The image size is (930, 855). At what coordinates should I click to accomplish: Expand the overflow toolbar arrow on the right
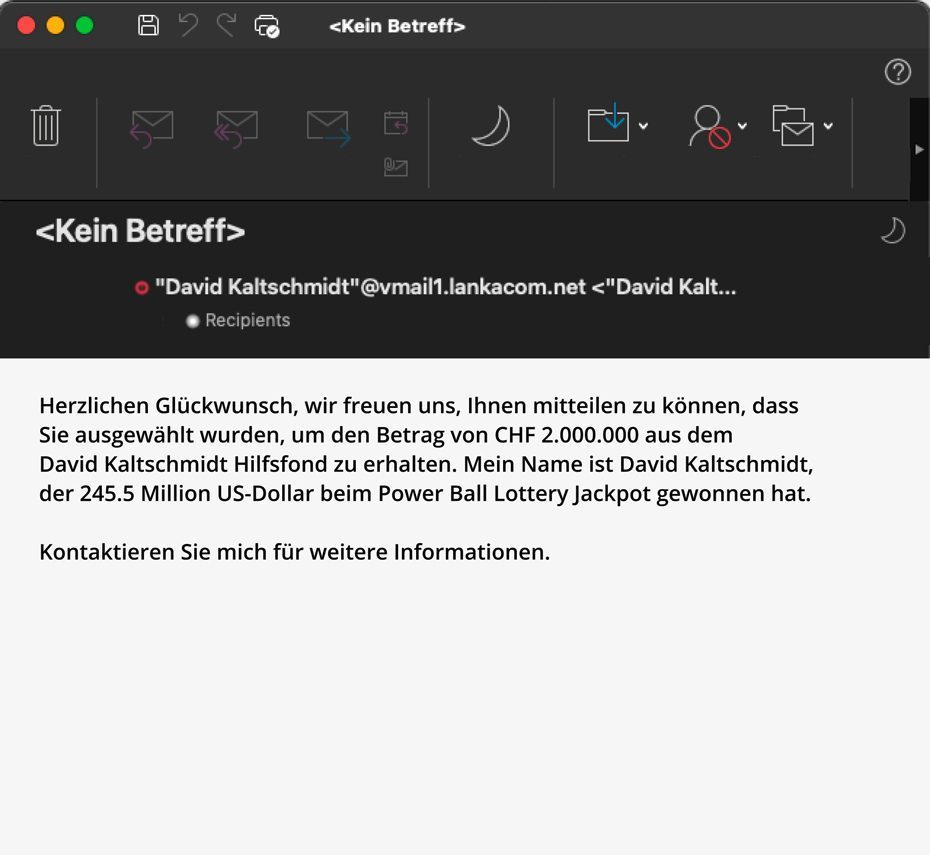tap(919, 149)
